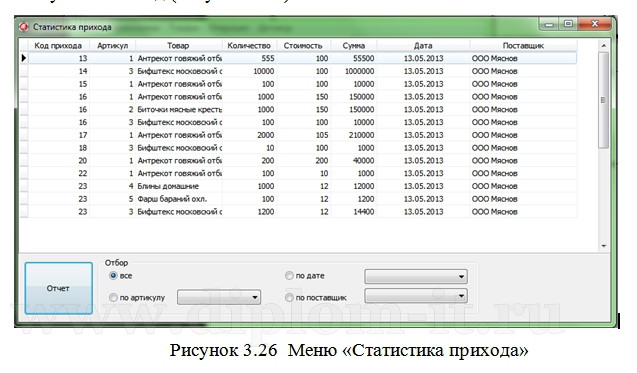Open the dropdown next to 'по артикулу'
This screenshot has width=637, height=373.
tap(219, 297)
